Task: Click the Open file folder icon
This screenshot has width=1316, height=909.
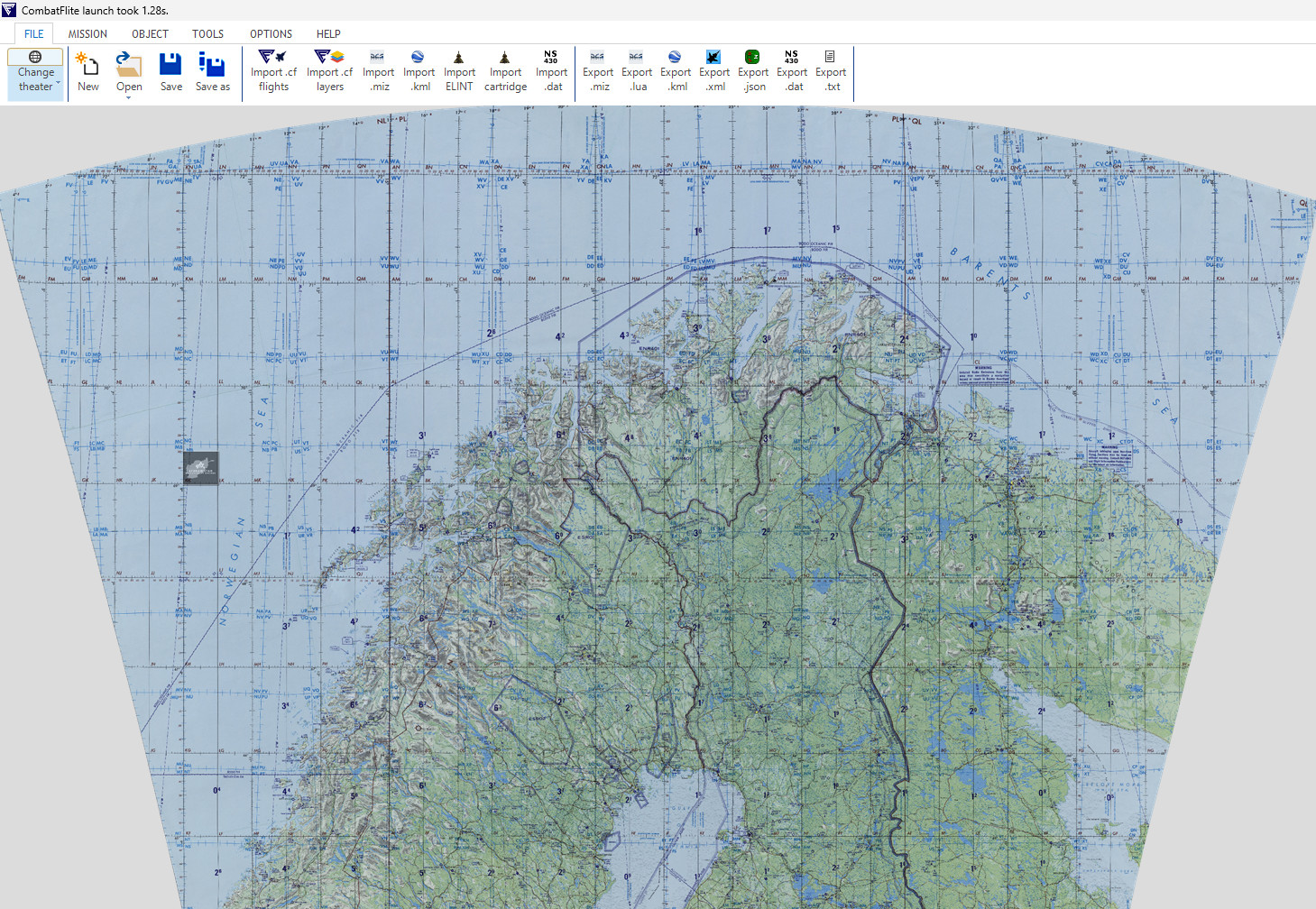Action: point(129,65)
